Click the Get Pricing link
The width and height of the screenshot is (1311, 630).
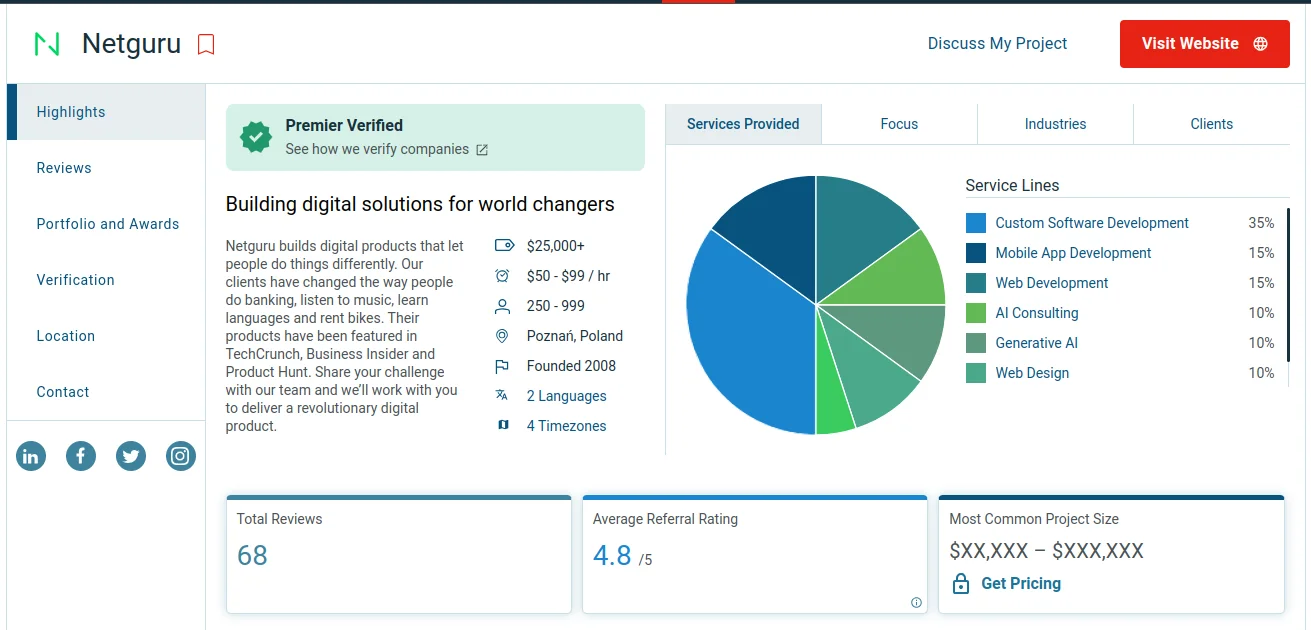(1021, 584)
